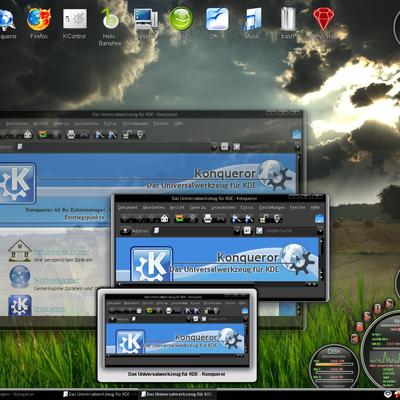400x400 pixels.
Task: Open Extras menu in back Konqueror window
Action: pos(110,124)
